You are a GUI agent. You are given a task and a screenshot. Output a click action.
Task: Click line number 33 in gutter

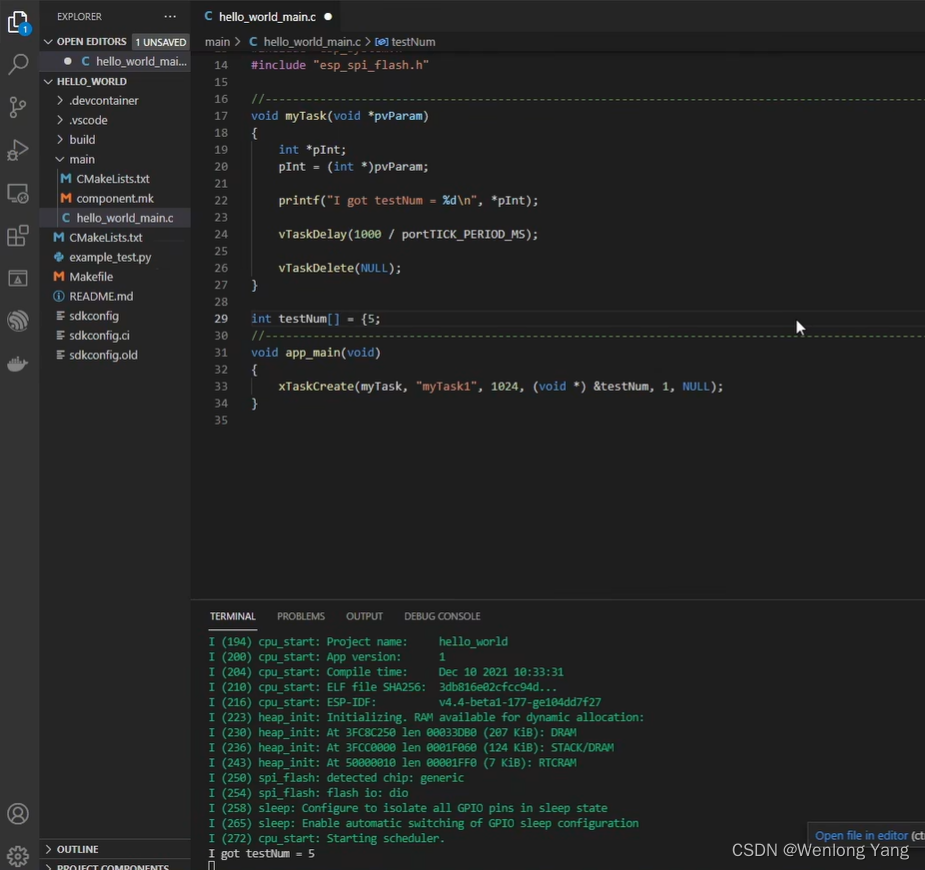221,386
